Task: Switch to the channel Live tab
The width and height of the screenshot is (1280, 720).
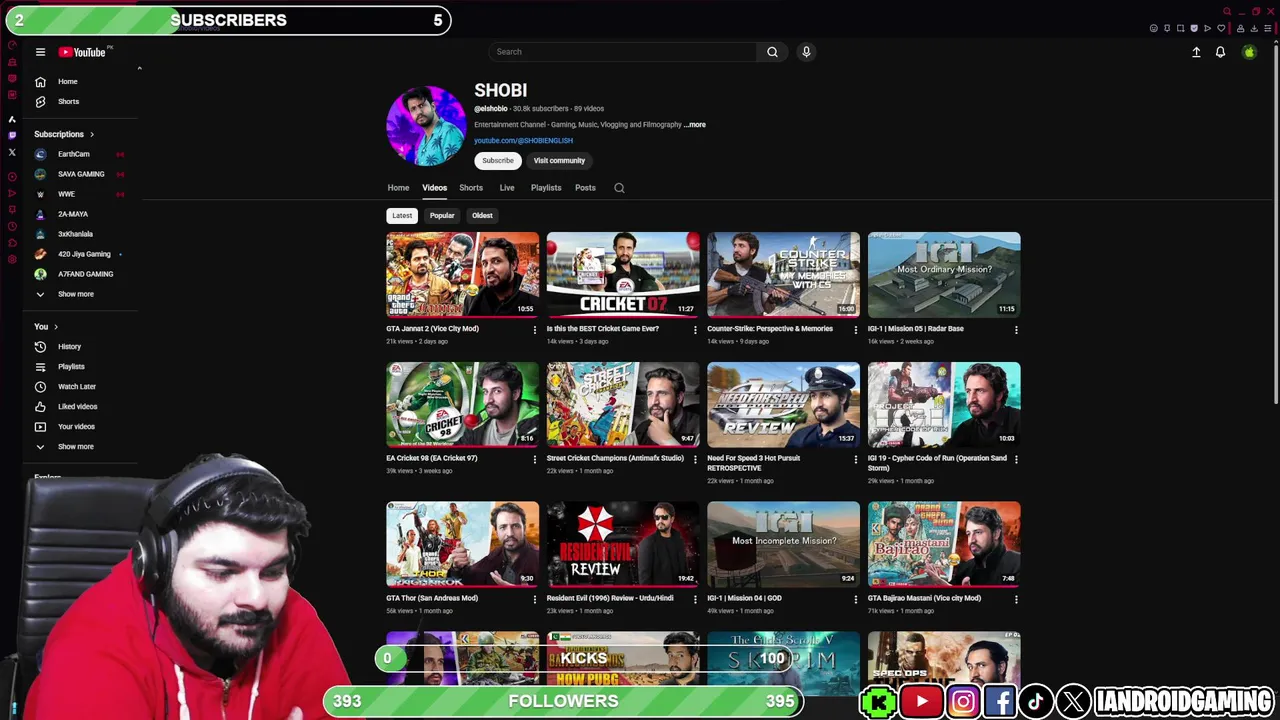Action: click(x=507, y=188)
